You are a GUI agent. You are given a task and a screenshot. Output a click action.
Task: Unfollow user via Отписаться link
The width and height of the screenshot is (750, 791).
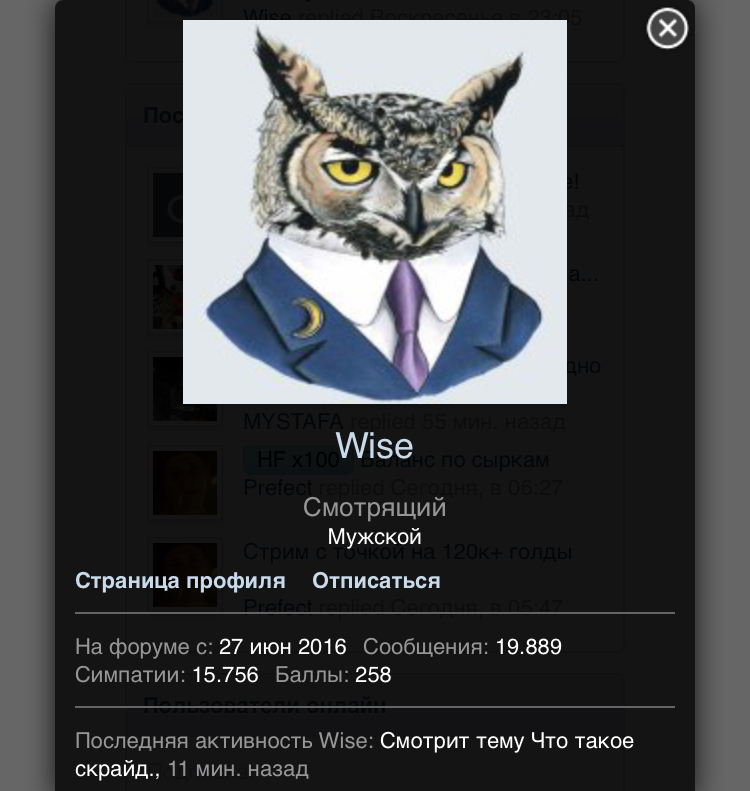pos(376,581)
